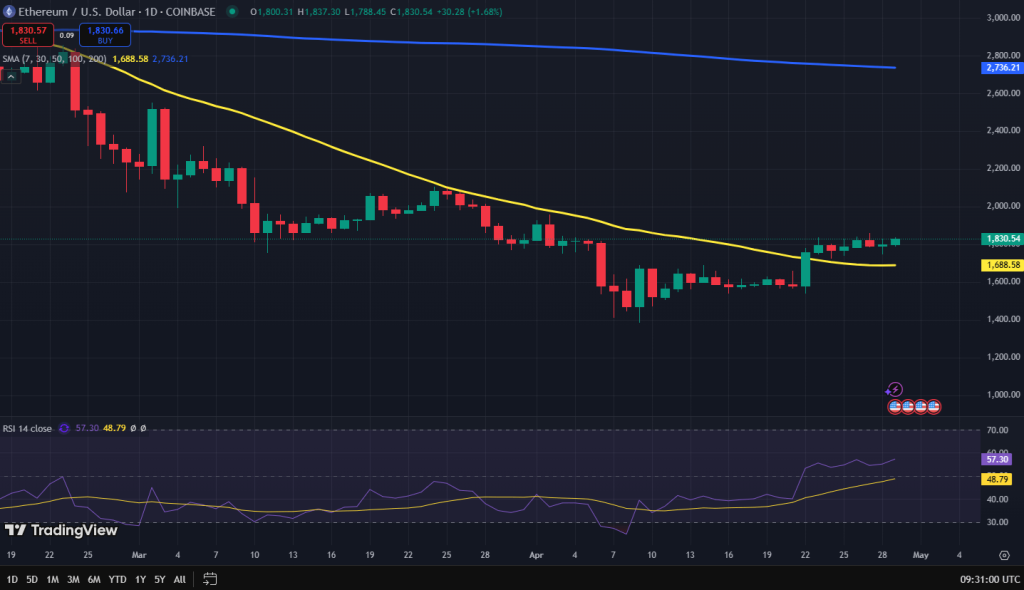1024x590 pixels.
Task: Click the 3,000.00 price scale label
Action: (x=1002, y=18)
